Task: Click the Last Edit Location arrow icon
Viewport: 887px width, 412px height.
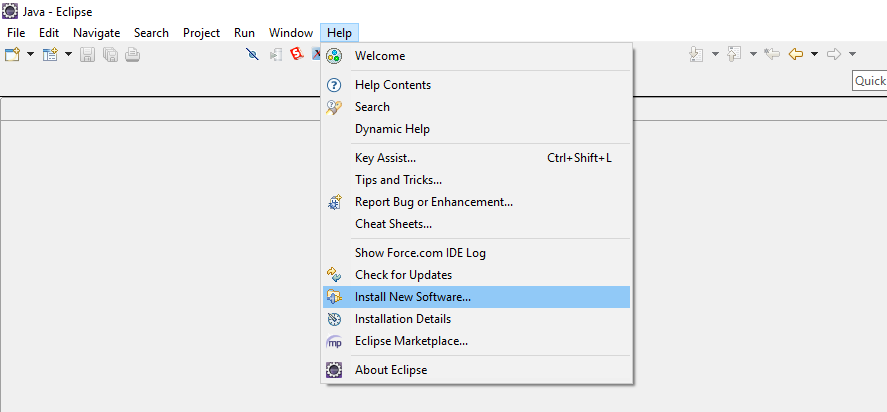Action: pos(772,54)
